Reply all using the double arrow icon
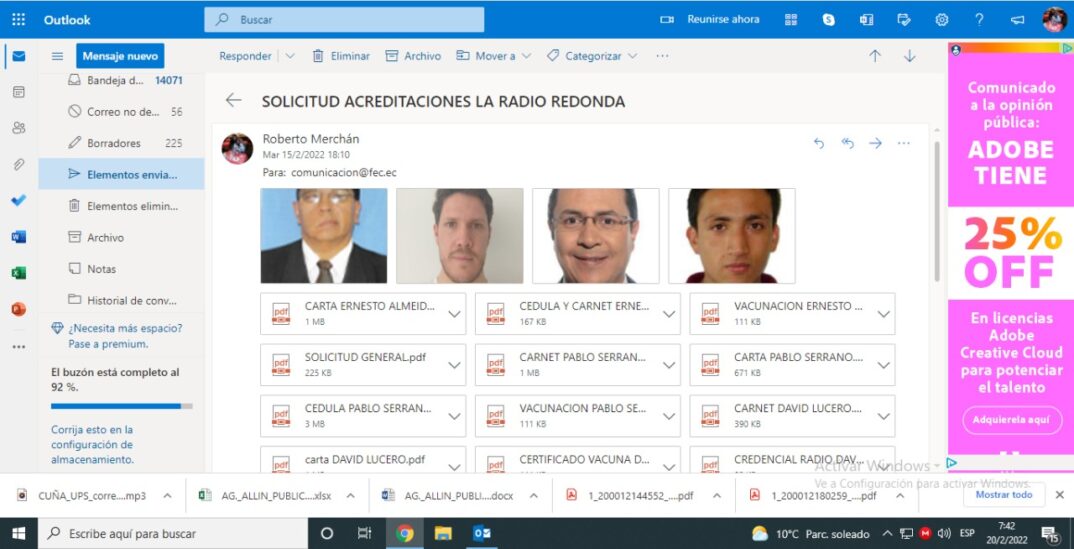This screenshot has height=549, width=1074. point(847,143)
